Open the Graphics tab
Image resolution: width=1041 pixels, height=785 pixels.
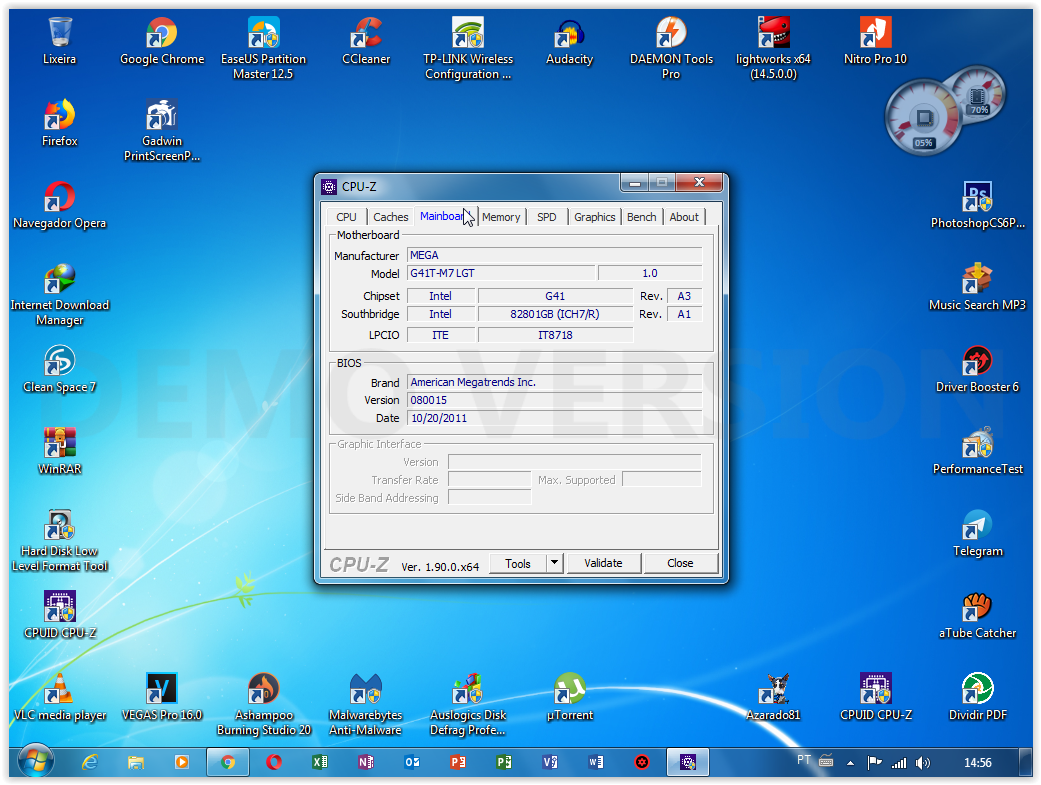(x=595, y=217)
